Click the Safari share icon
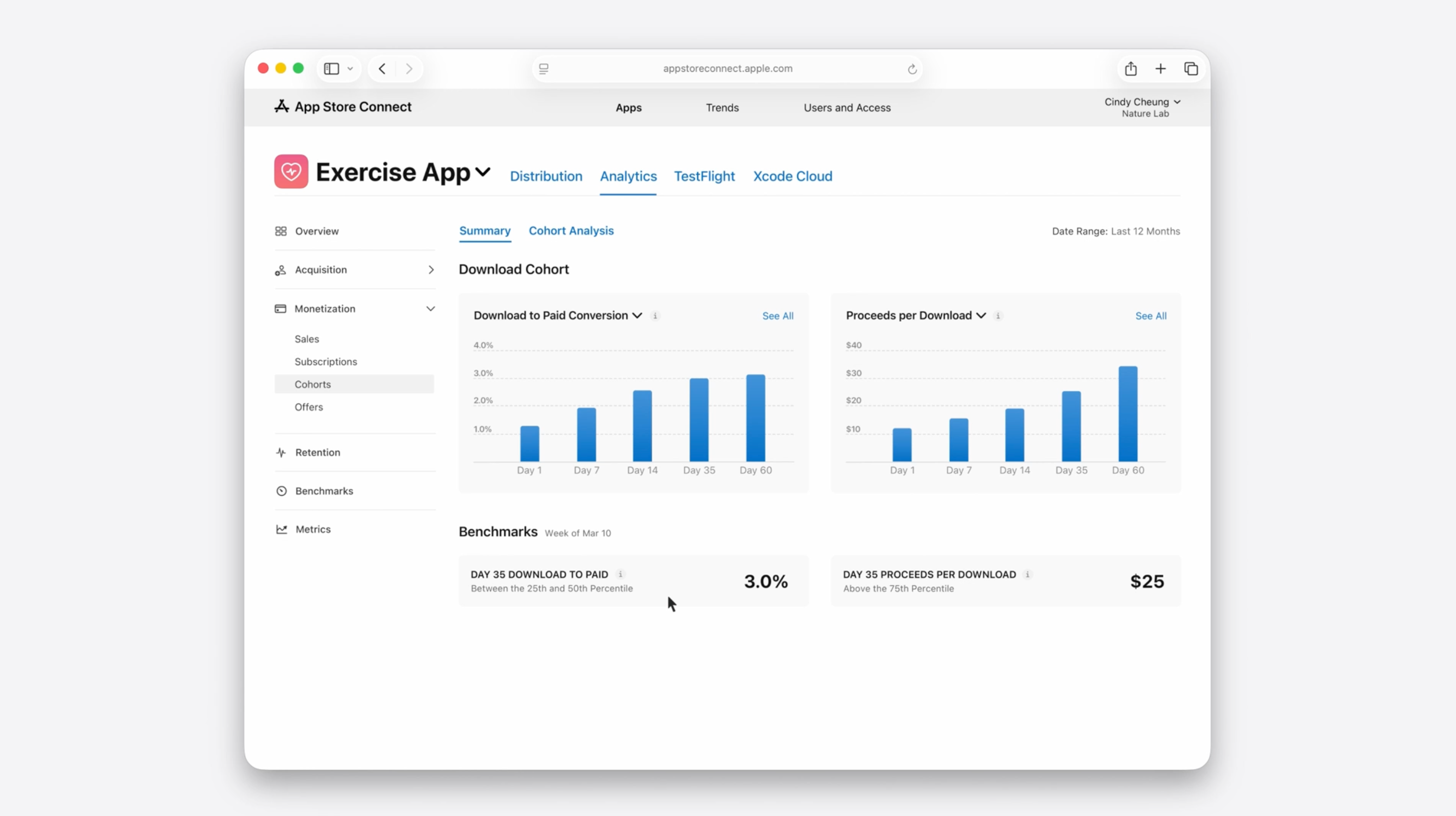Image resolution: width=1456 pixels, height=816 pixels. [1131, 69]
